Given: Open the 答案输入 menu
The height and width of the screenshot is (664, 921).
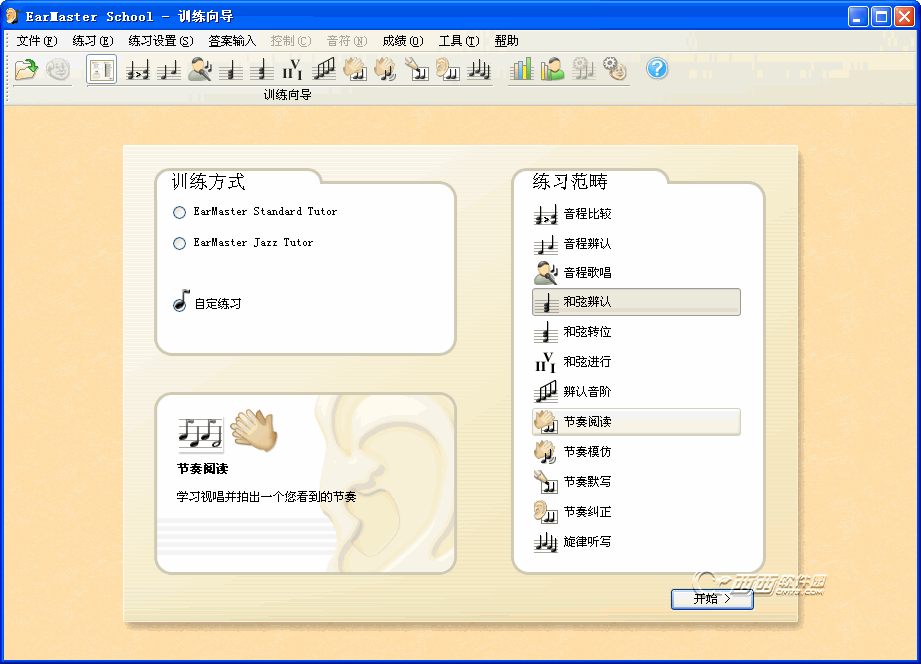Looking at the screenshot, I should click(232, 41).
